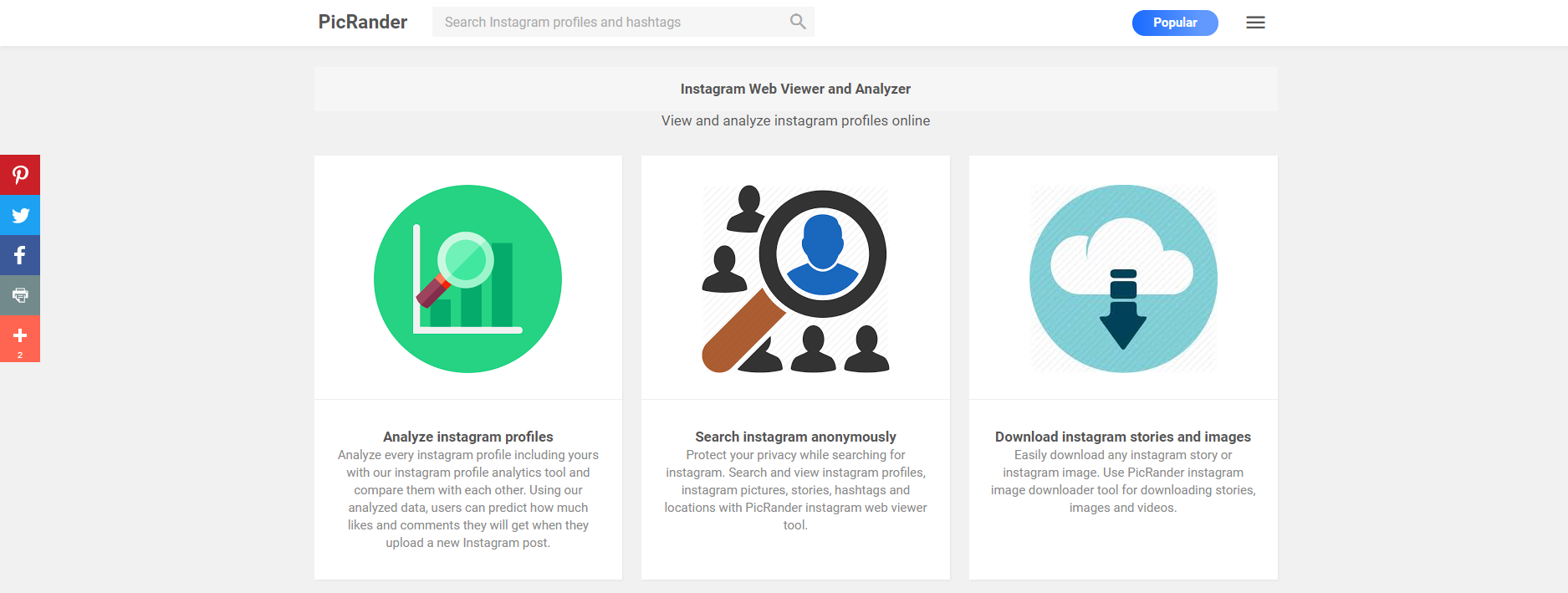Click the magnifying glass search icon
This screenshot has width=1568, height=593.
798,22
